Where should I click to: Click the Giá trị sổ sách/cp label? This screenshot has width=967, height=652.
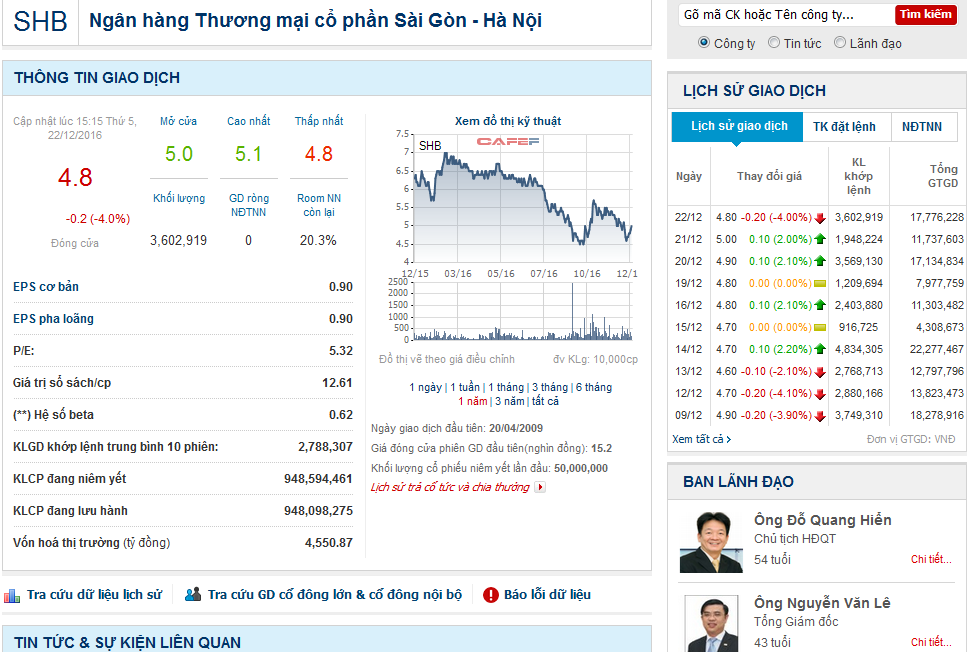coord(62,383)
